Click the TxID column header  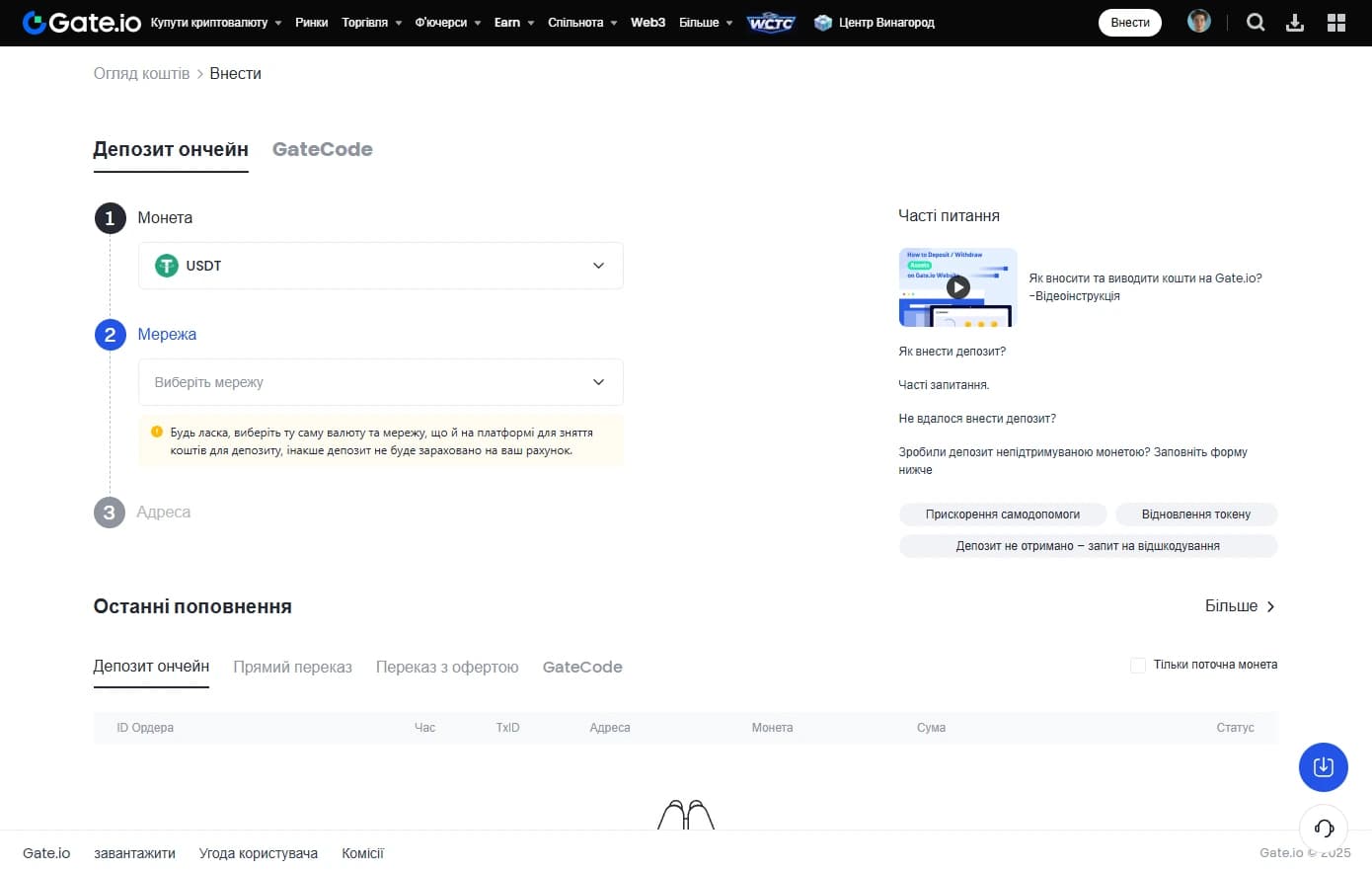[507, 728]
